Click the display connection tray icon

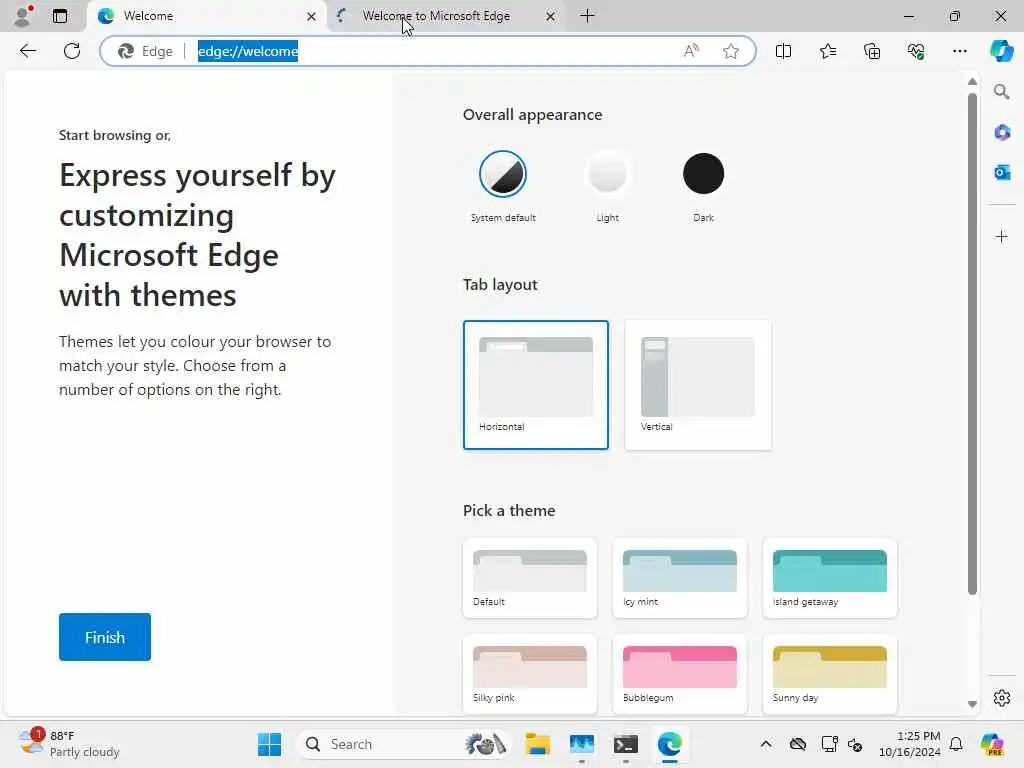pyautogui.click(x=829, y=744)
